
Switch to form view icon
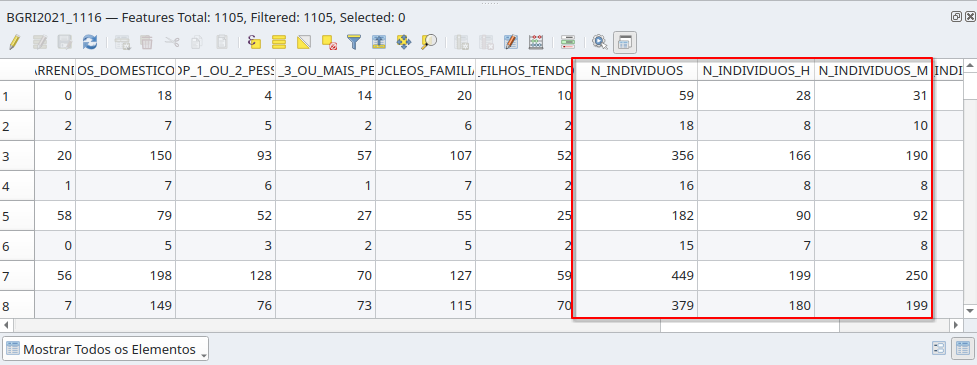coord(939,349)
